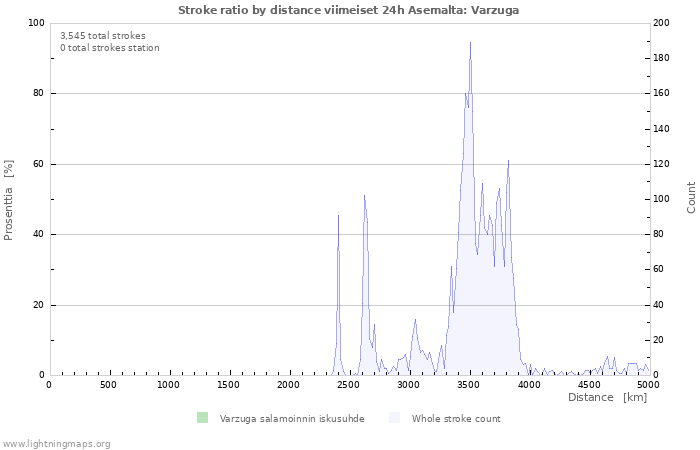Open the www.lightningmaps.org watermark link

pos(56,443)
